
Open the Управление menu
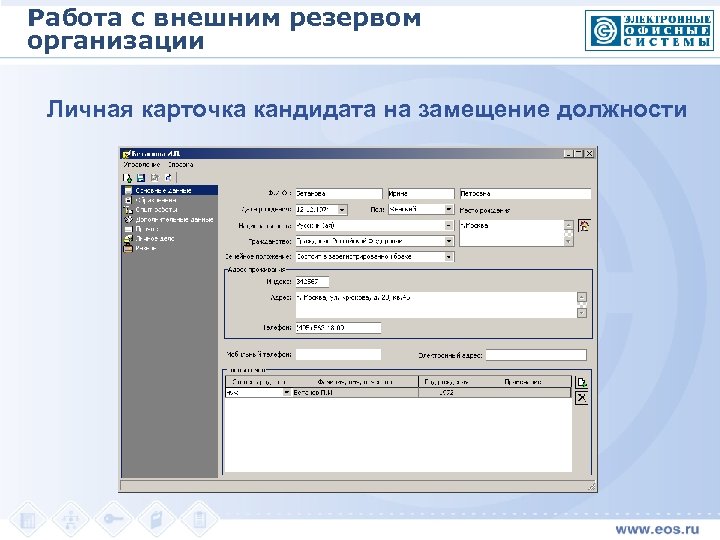point(141,164)
